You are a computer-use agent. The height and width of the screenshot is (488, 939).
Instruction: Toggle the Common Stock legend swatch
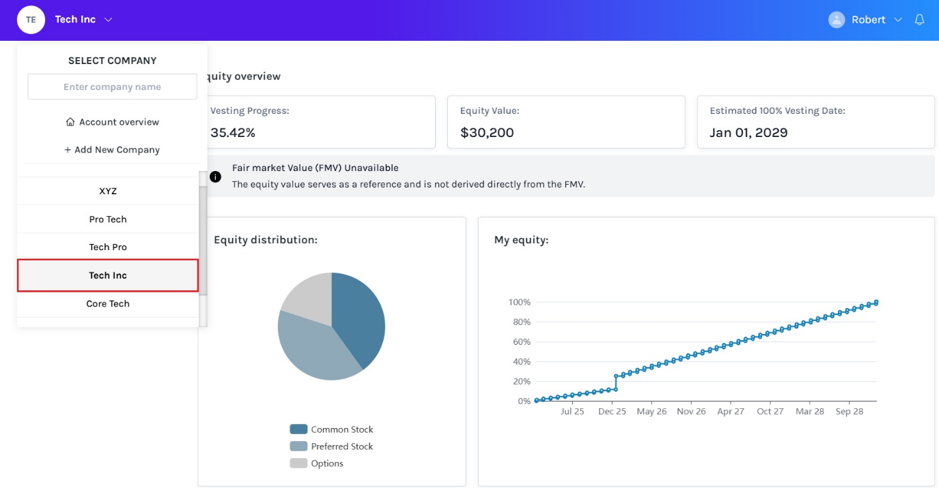click(x=298, y=429)
